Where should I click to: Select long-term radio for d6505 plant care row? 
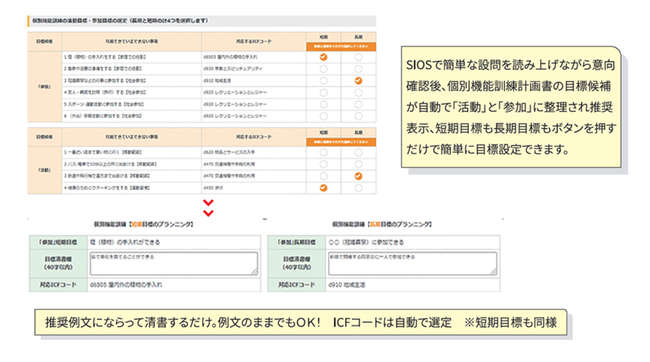(x=358, y=57)
